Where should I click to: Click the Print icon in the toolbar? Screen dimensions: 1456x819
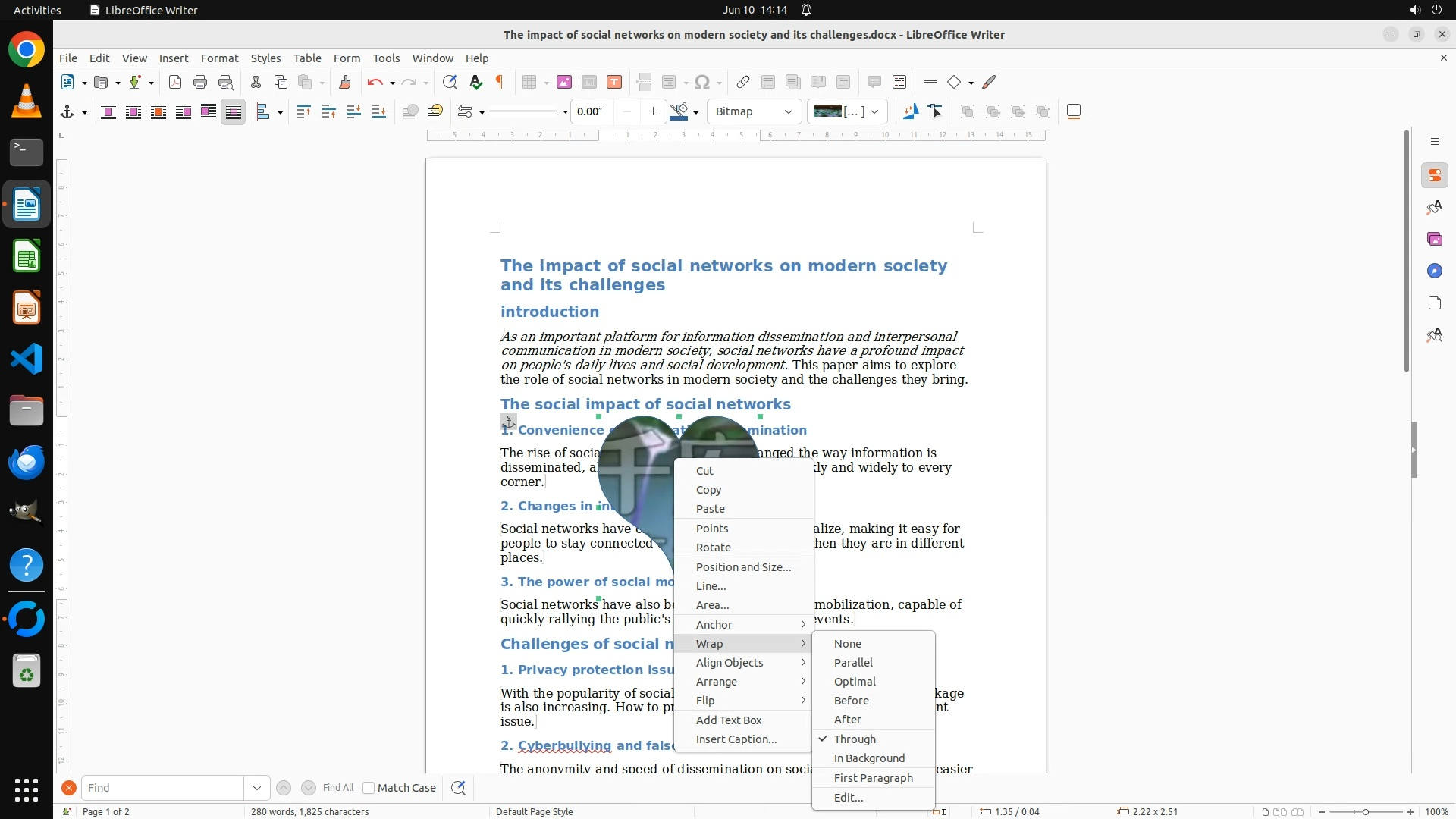[200, 83]
